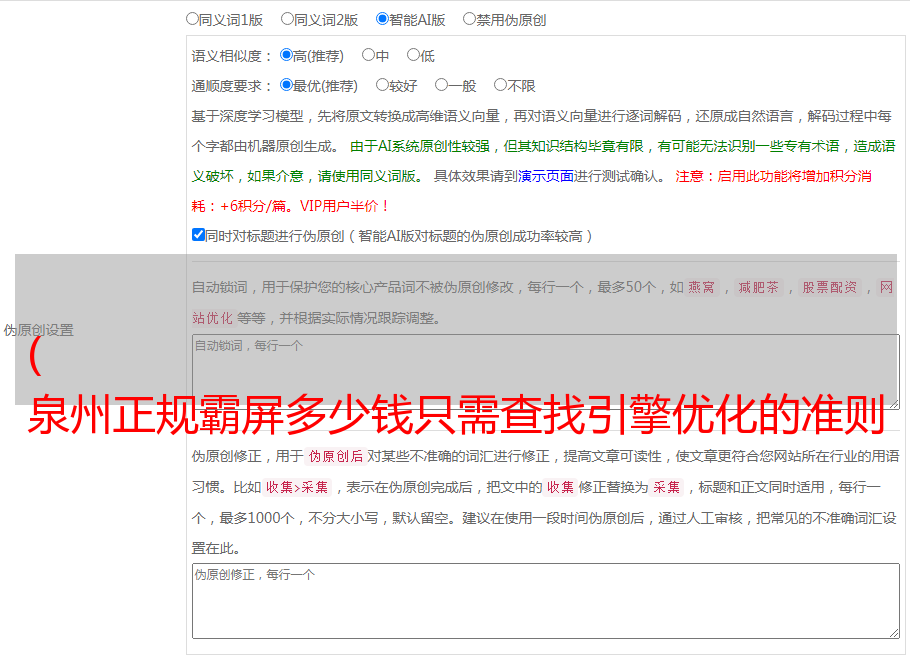911x658 pixels.
Task: Set 通顺度要求 to 较好
Action: point(382,85)
